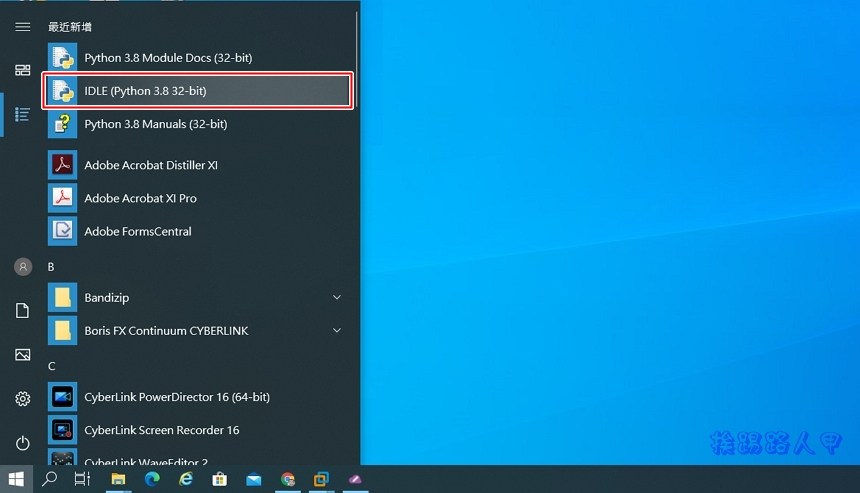Open the Settings gear icon

click(22, 399)
